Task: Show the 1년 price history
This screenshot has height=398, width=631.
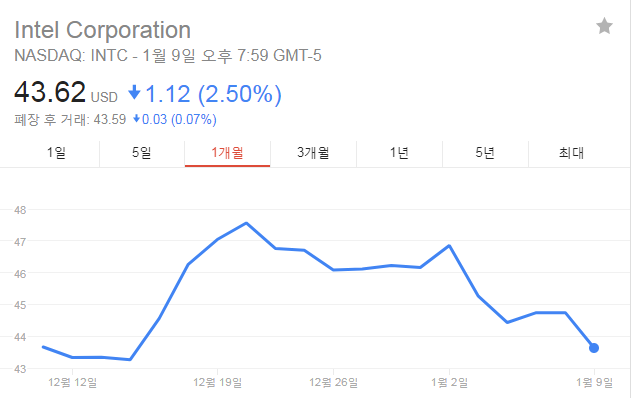Action: [399, 153]
